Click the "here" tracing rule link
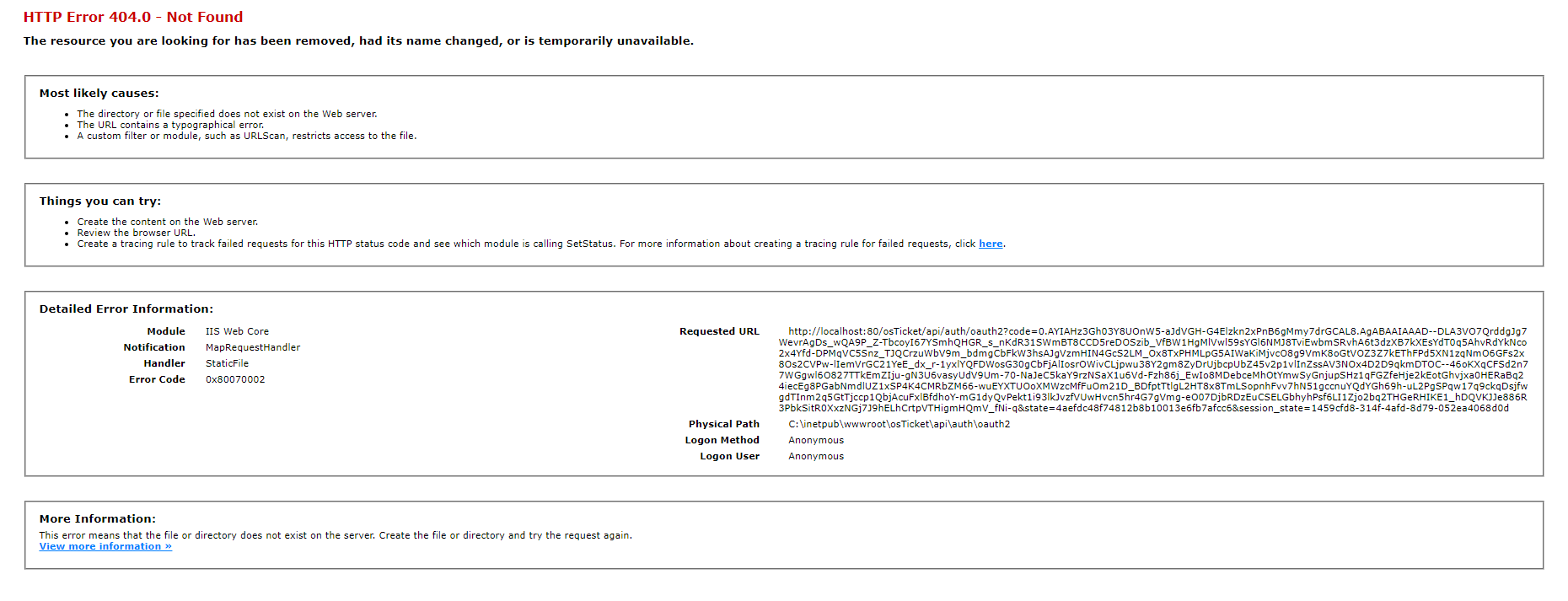This screenshot has height=601, width=1568. (x=991, y=244)
